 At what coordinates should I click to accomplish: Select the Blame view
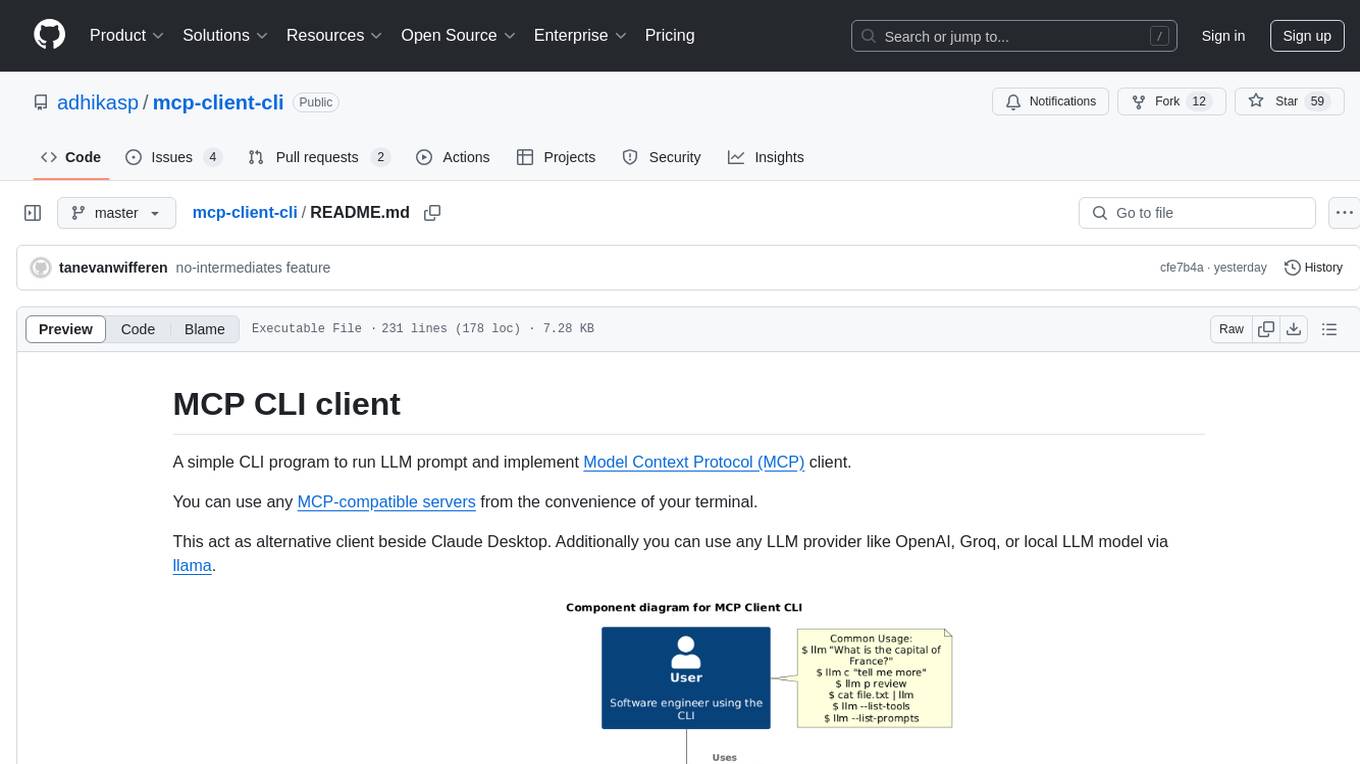(204, 329)
